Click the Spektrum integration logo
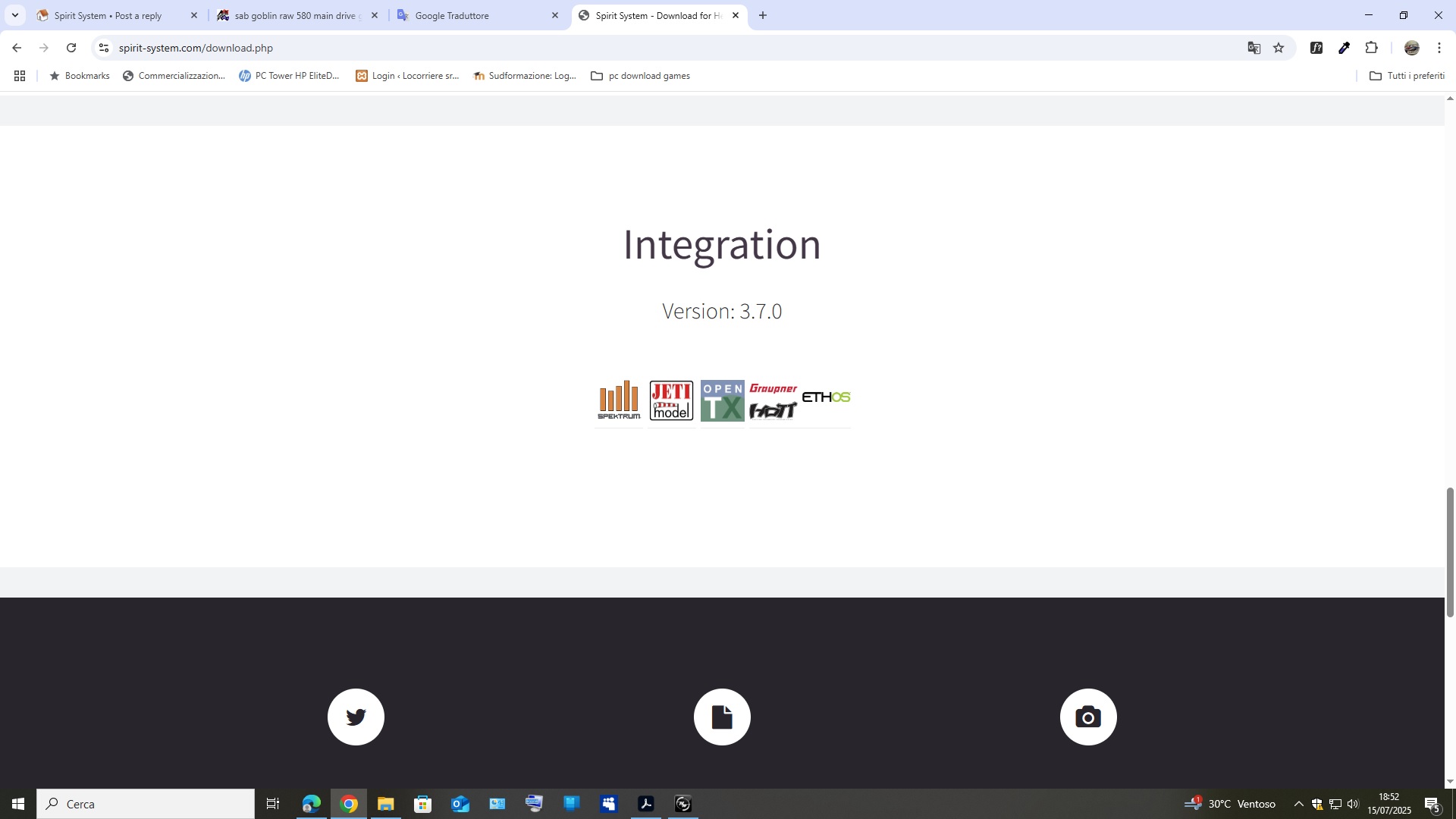Image resolution: width=1456 pixels, height=819 pixels. click(619, 400)
